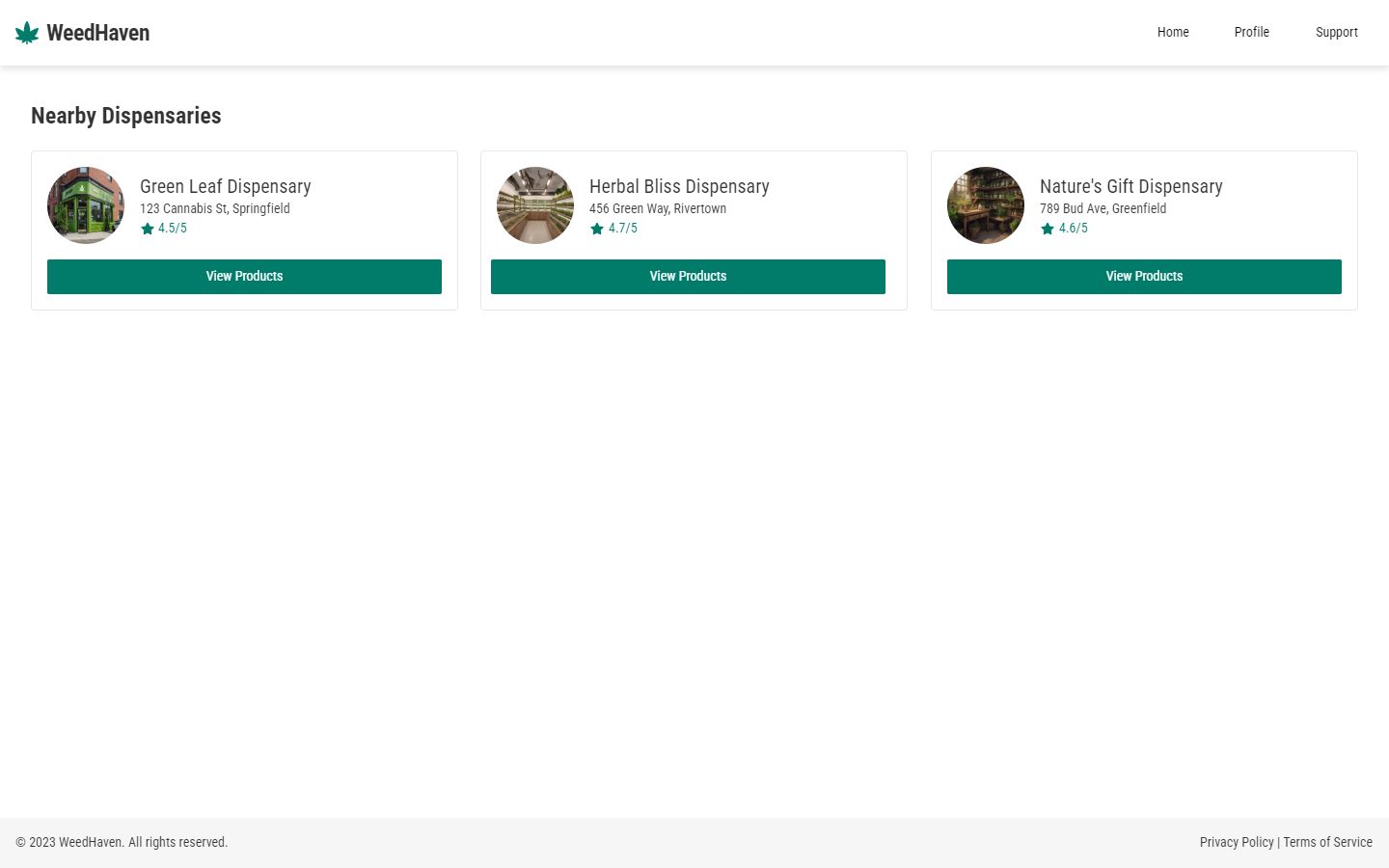Viewport: 1389px width, 868px height.
Task: Click the WeedHaven brand name text
Action: tap(98, 33)
